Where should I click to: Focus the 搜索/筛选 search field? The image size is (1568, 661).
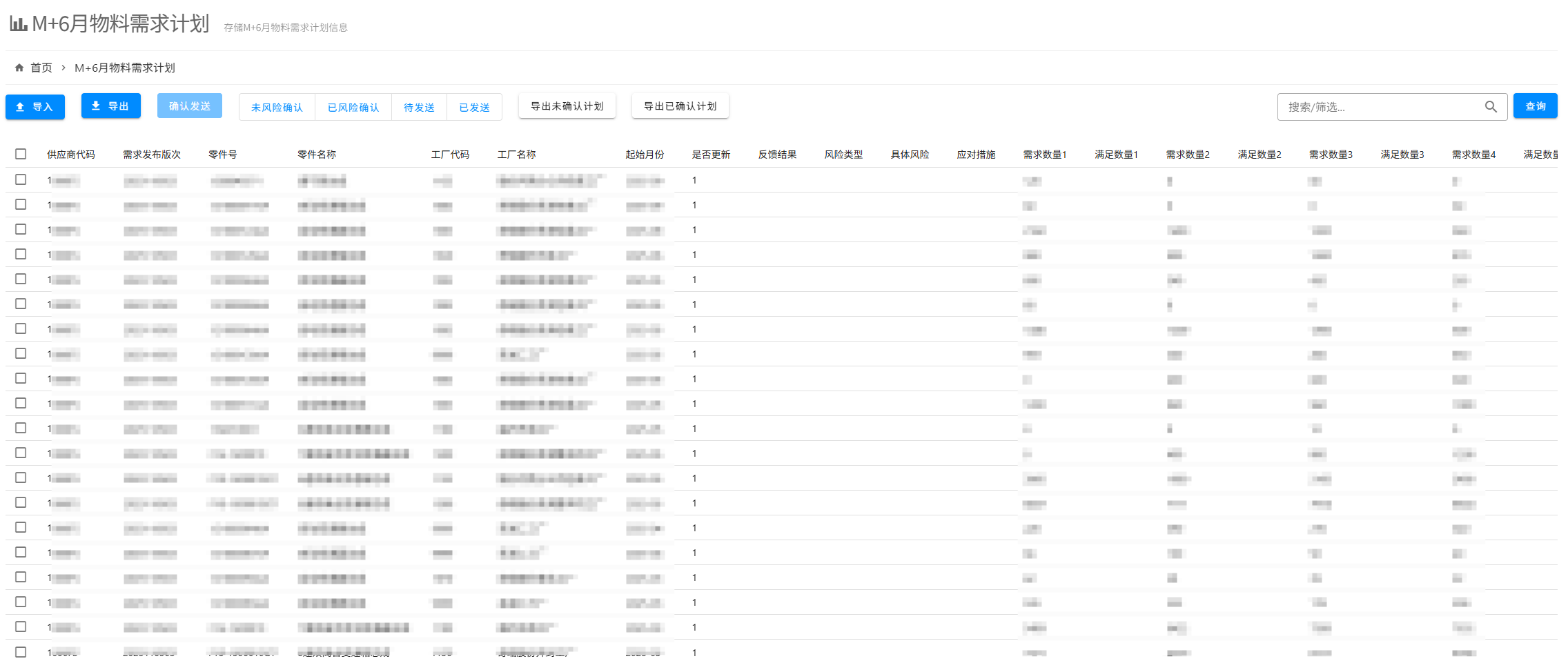click(1380, 107)
